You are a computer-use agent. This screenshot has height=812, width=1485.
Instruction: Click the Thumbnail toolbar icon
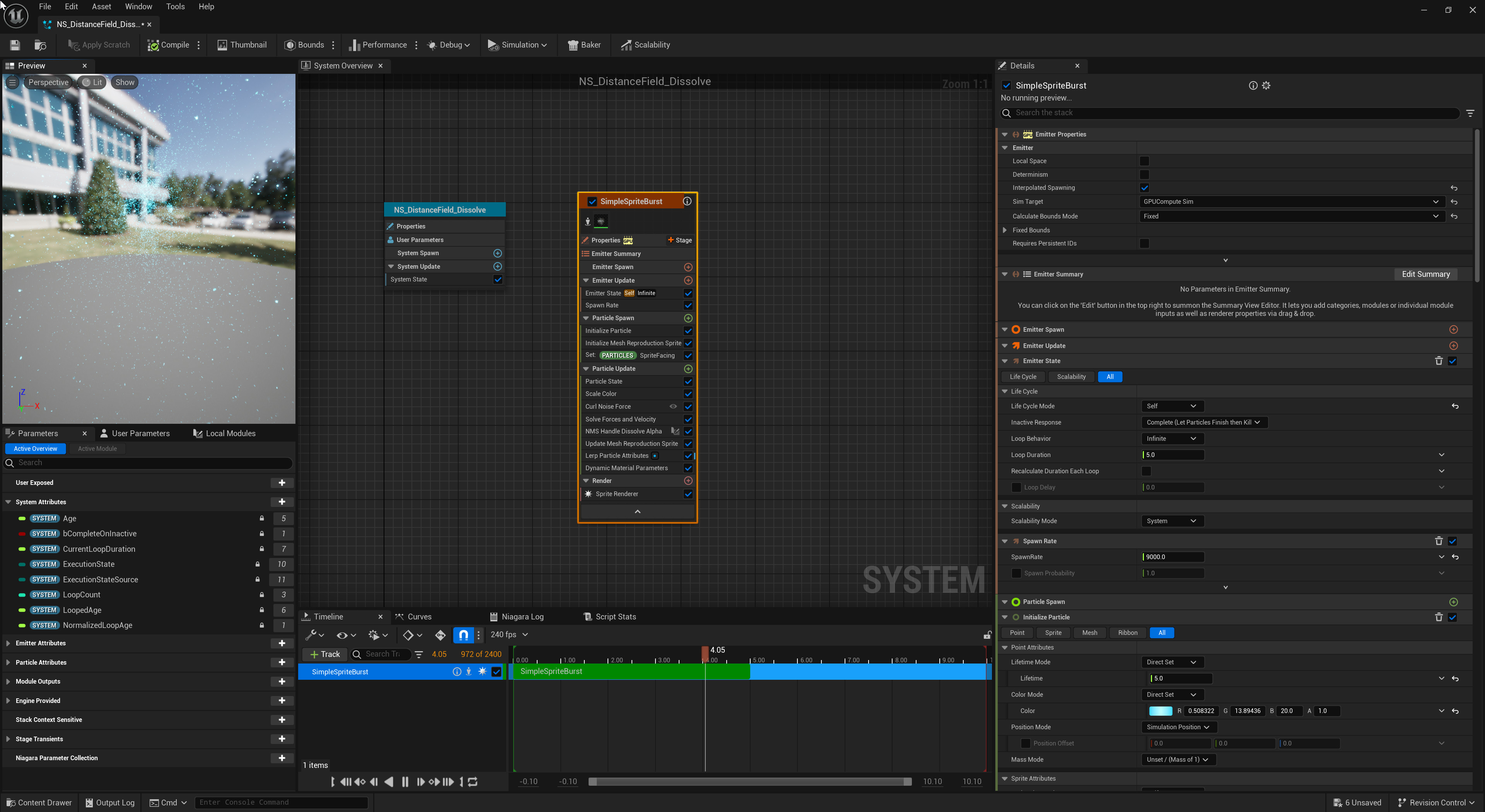242,44
